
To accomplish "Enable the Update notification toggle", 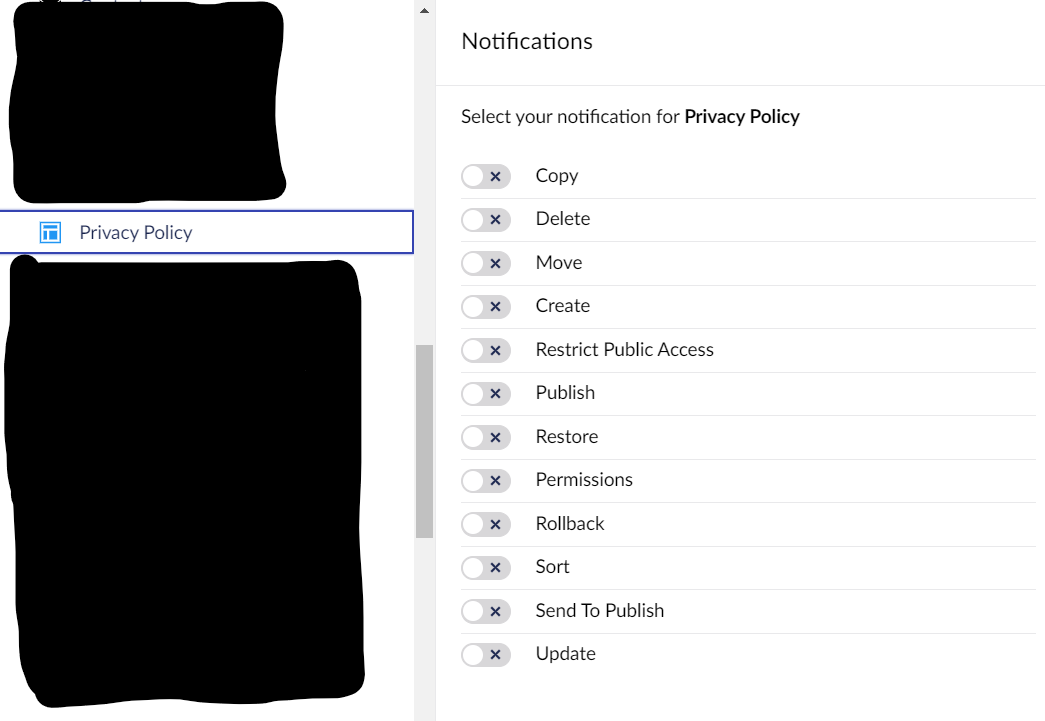I will pyautogui.click(x=486, y=654).
